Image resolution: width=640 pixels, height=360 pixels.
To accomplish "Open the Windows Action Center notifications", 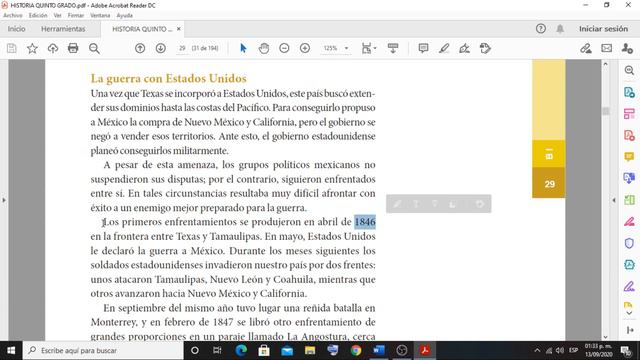I will point(626,350).
